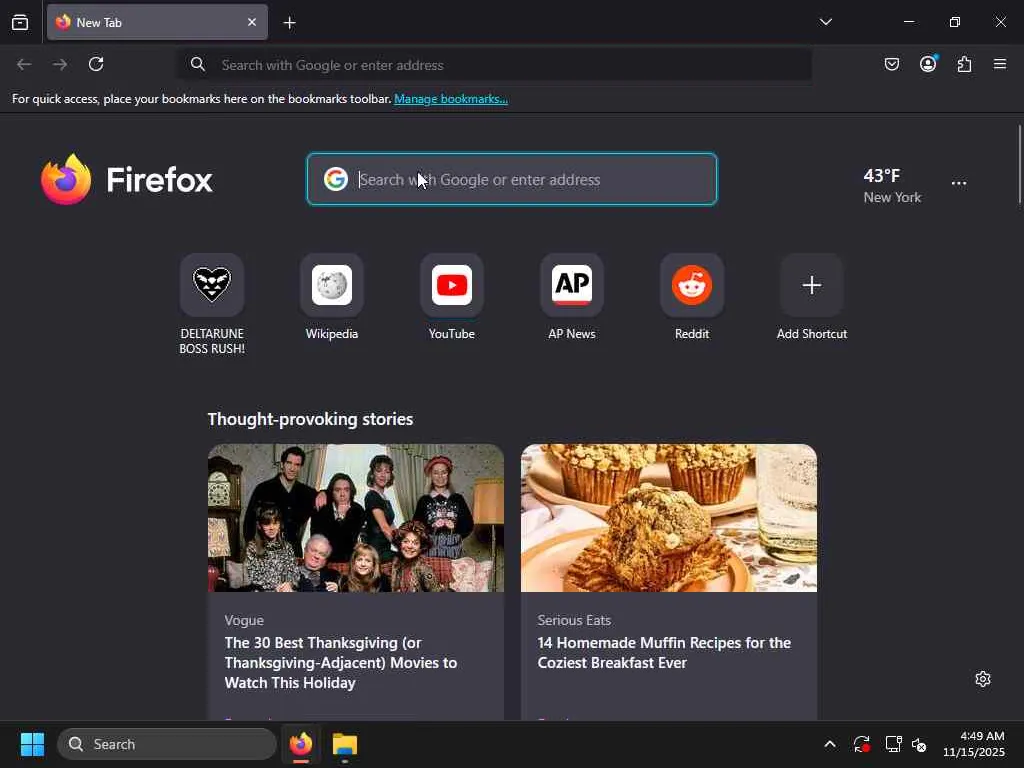This screenshot has width=1024, height=768.
Task: Open the Firefox View icon
Action: 20,22
